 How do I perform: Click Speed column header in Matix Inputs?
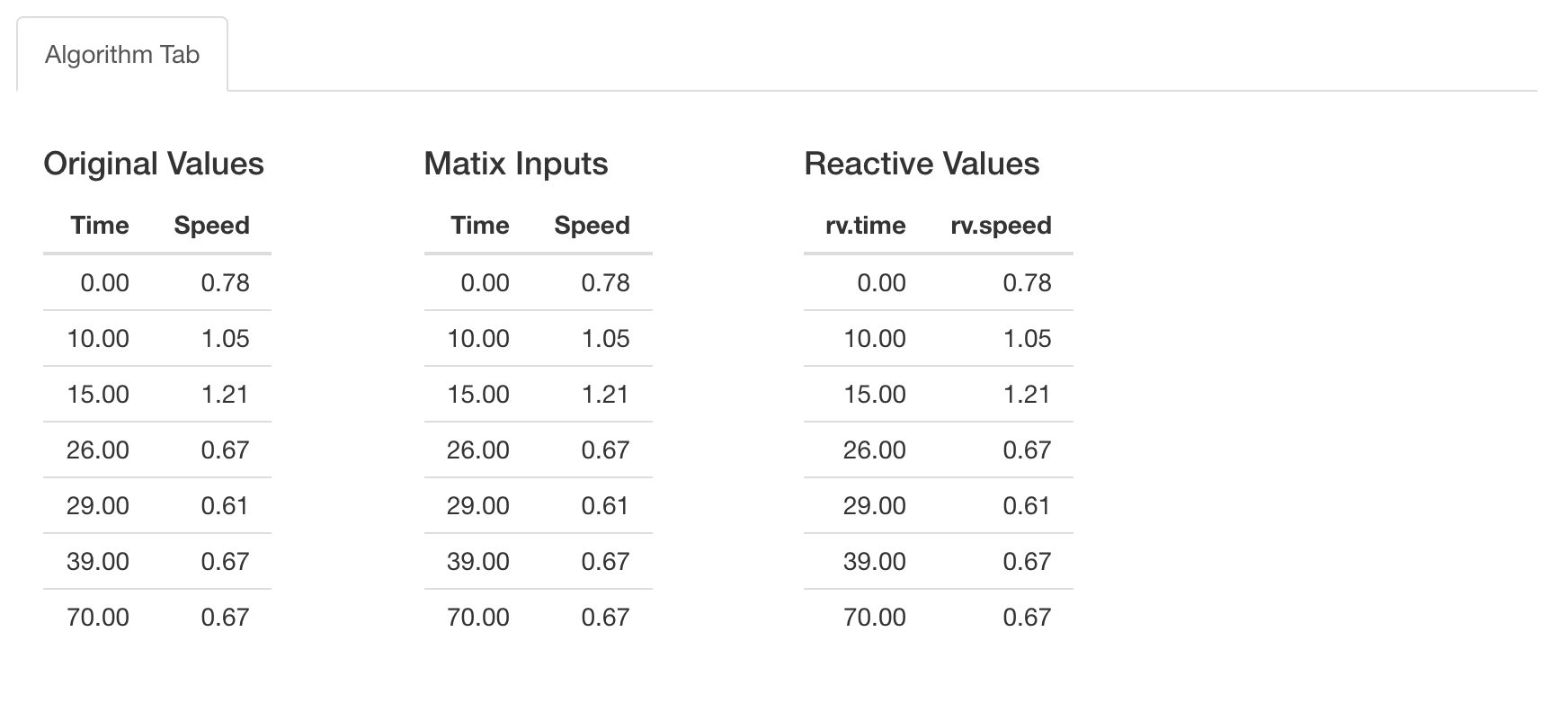[x=592, y=225]
